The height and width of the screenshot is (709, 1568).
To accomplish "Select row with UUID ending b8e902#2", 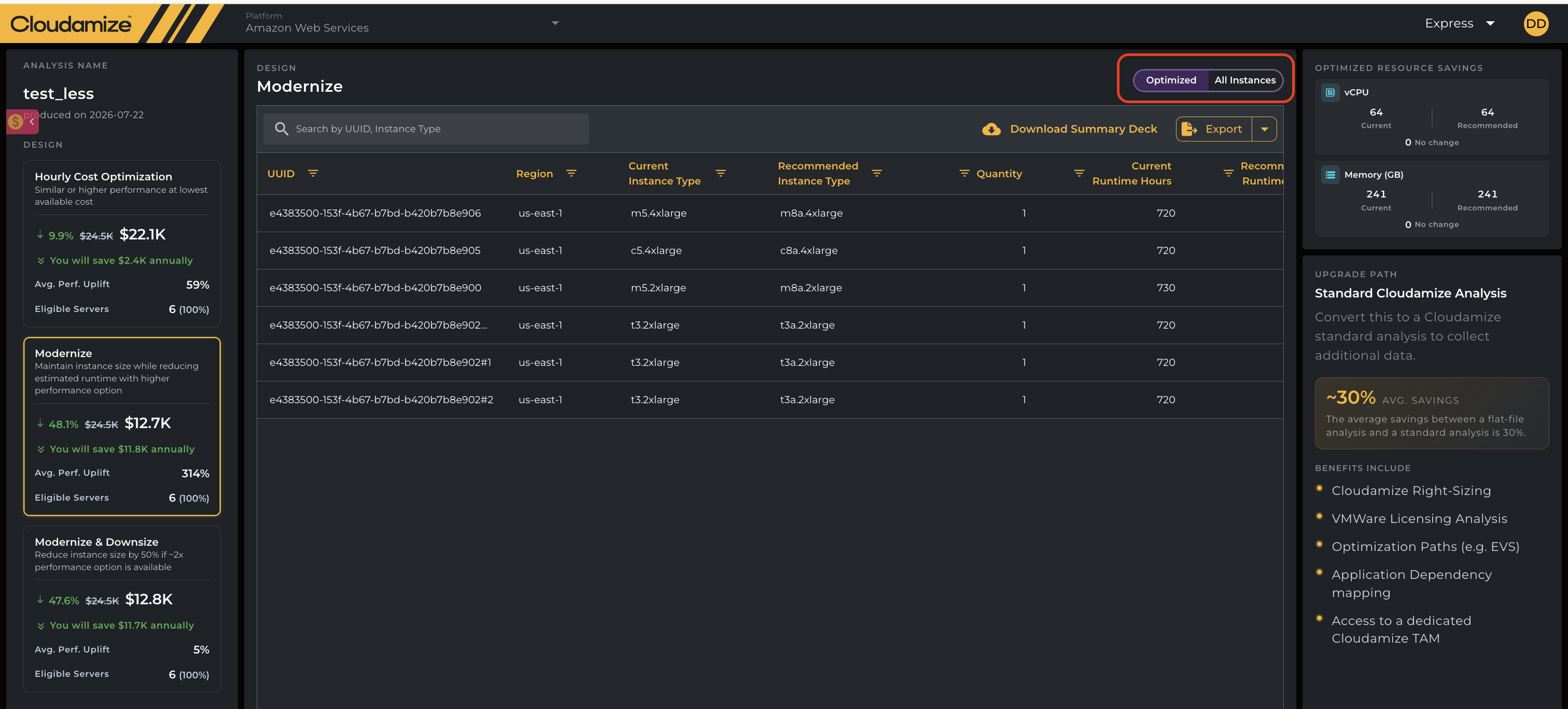I will coord(769,399).
